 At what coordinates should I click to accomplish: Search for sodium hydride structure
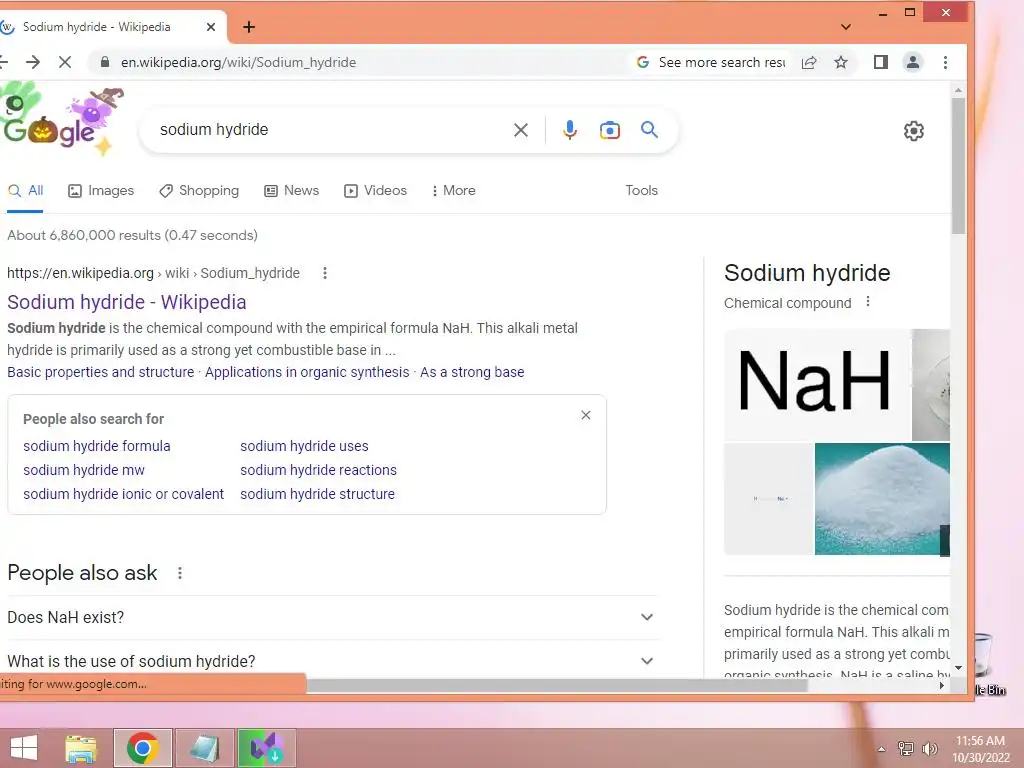click(317, 494)
